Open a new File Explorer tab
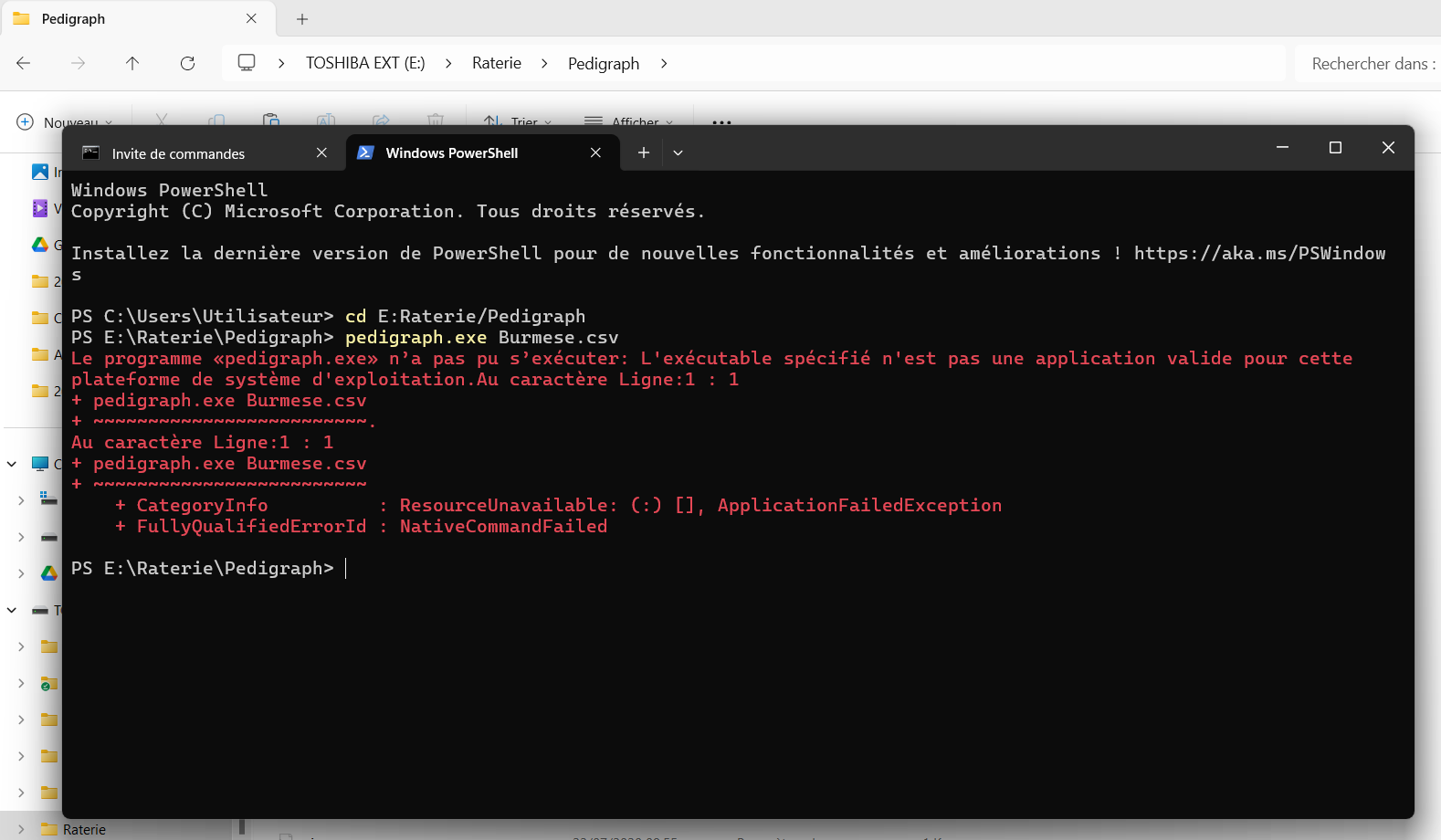Viewport: 1441px width, 840px height. click(302, 18)
